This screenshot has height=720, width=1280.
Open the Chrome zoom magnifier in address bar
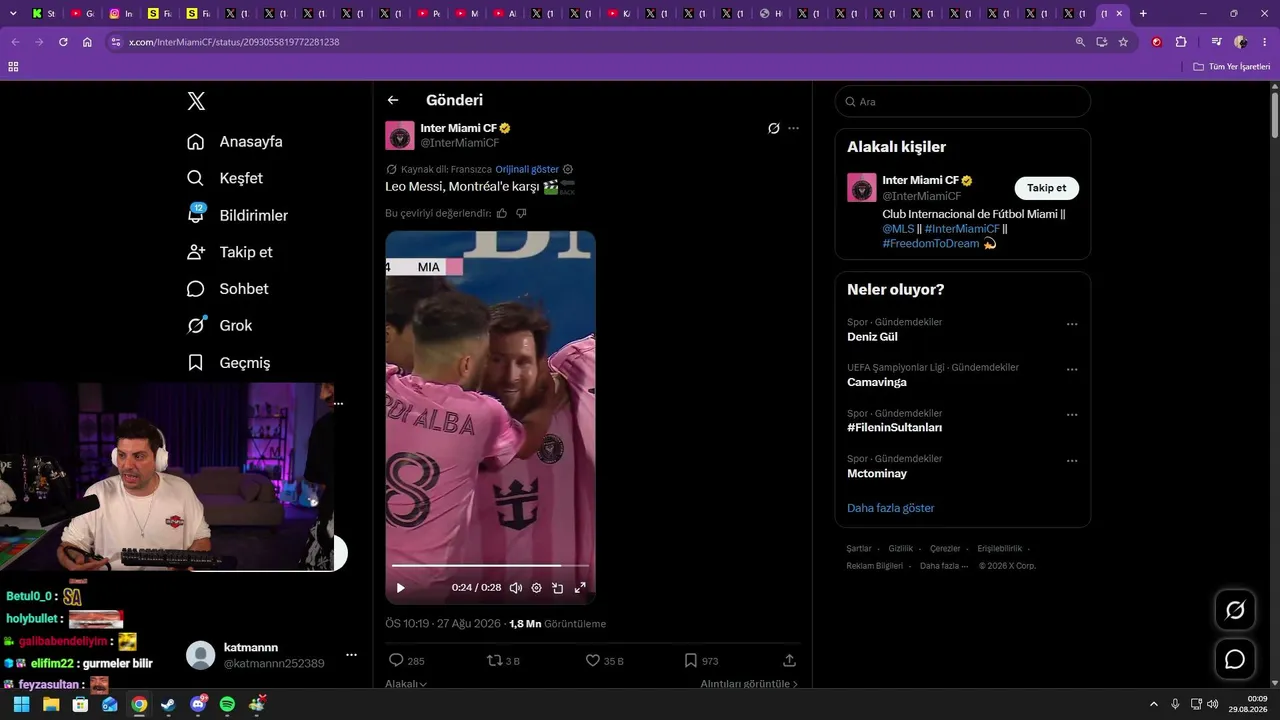coord(1080,42)
